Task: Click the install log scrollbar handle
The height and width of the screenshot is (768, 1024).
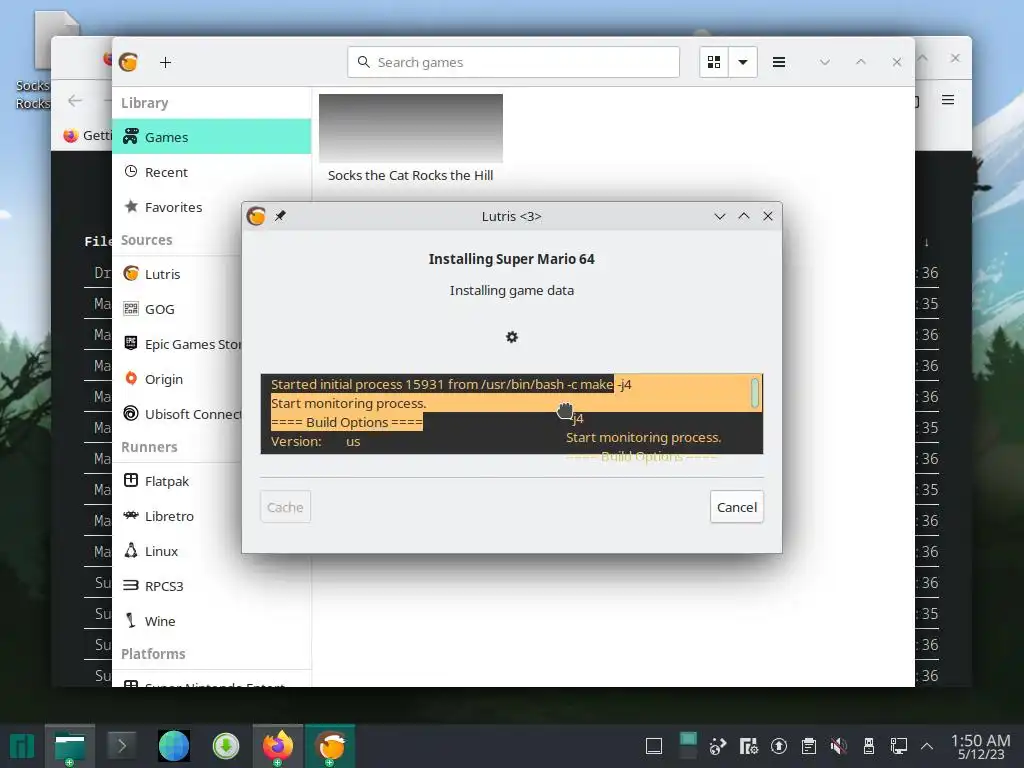Action: tap(755, 393)
